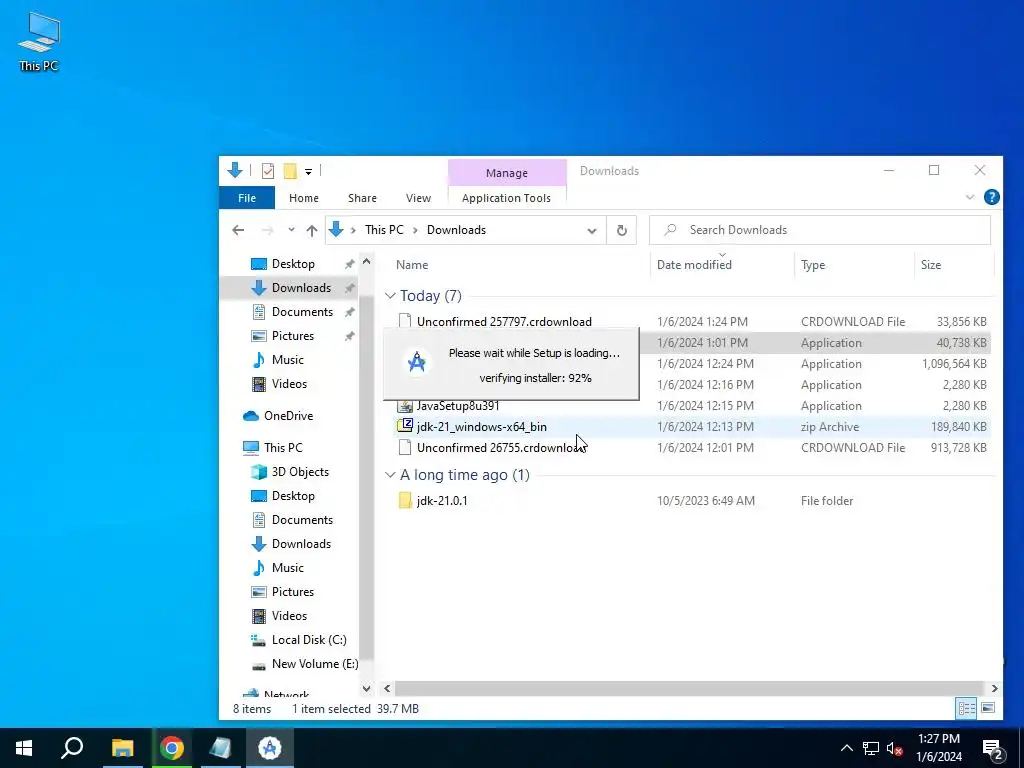The image size is (1024, 768).
Task: Open the Application Tools tab
Action: coord(506,198)
